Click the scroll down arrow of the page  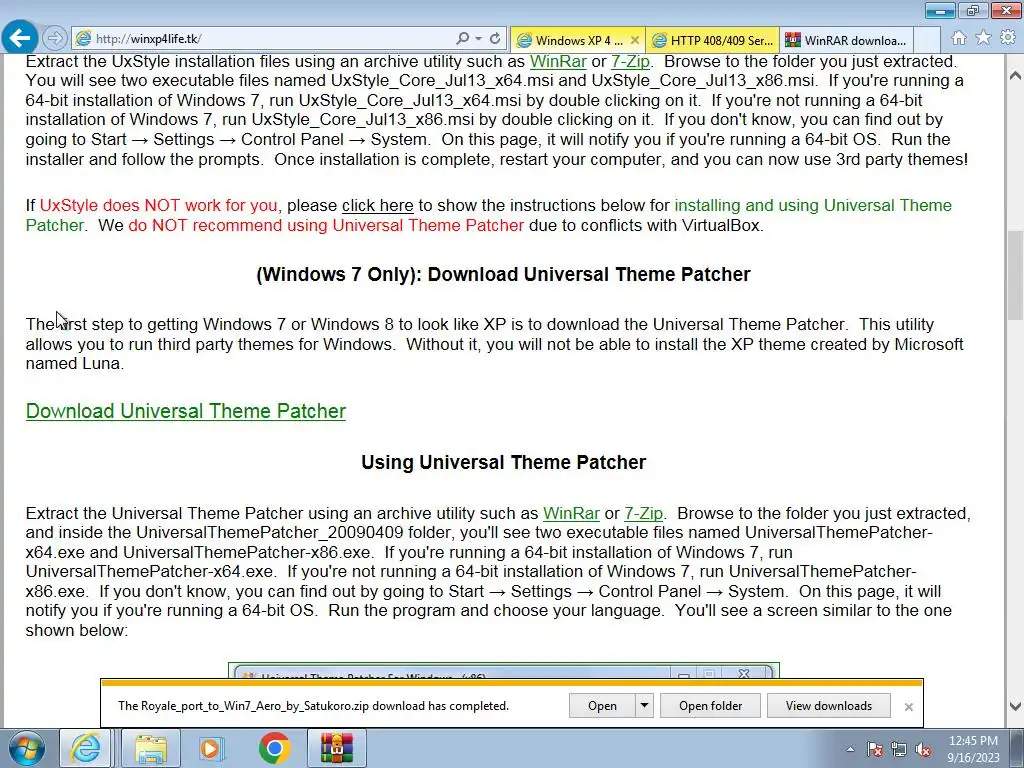[x=1016, y=706]
